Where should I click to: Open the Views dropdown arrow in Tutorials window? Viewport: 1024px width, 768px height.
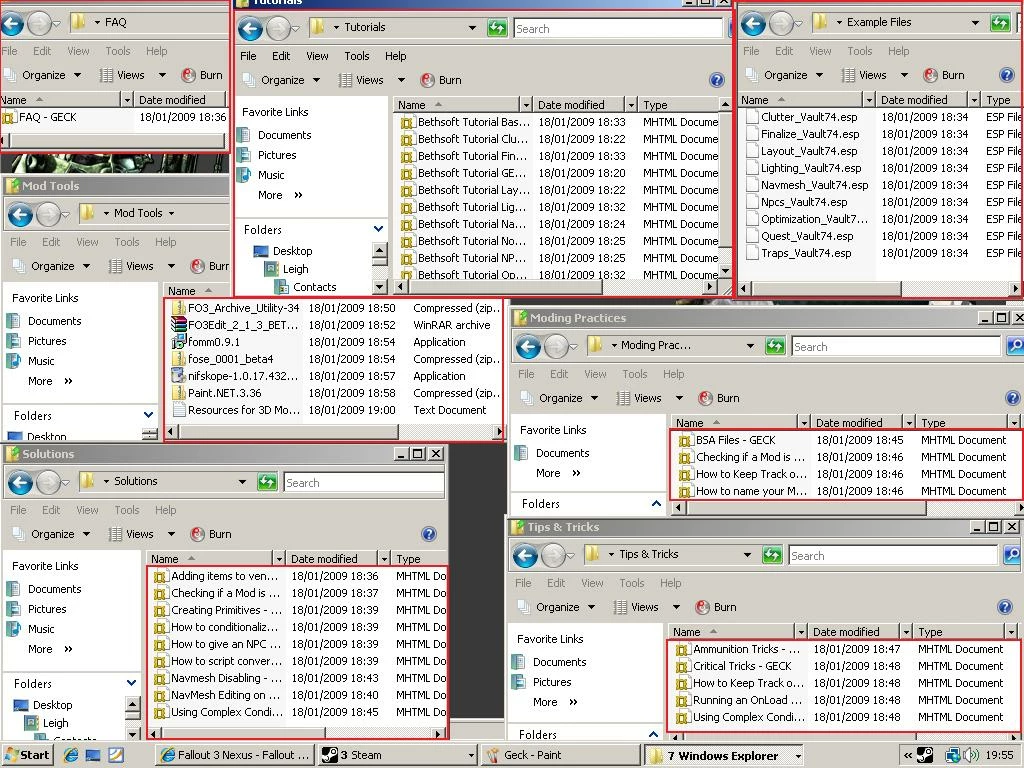tap(401, 80)
